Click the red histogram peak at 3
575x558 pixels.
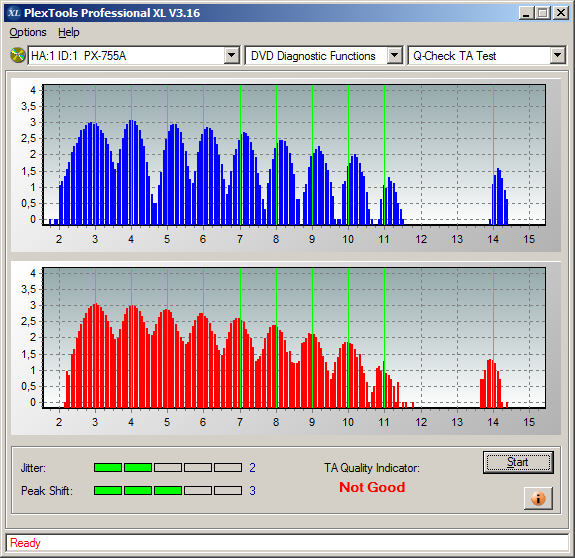[95, 356]
